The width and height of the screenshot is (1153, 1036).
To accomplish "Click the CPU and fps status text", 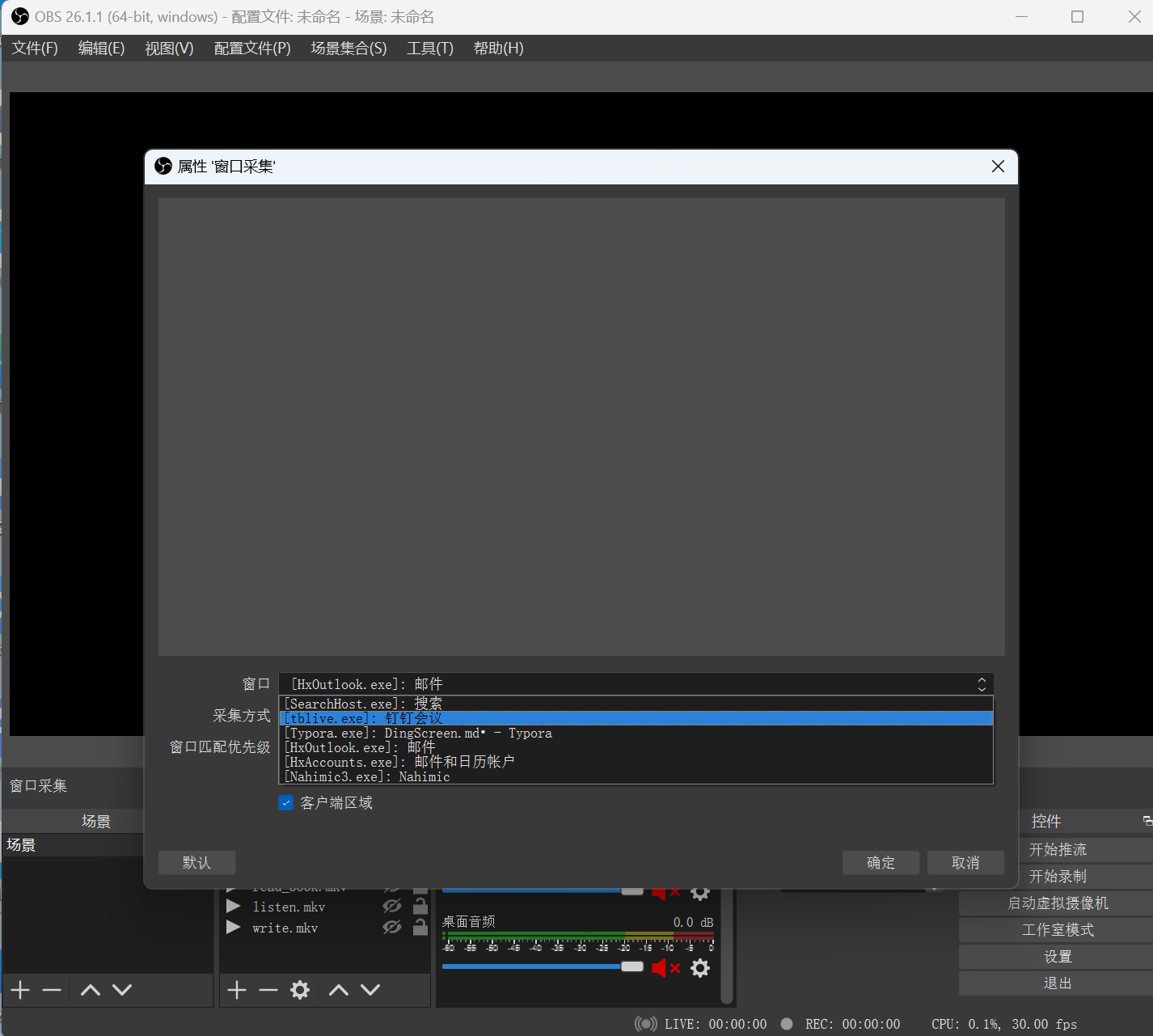I will tap(1004, 1024).
